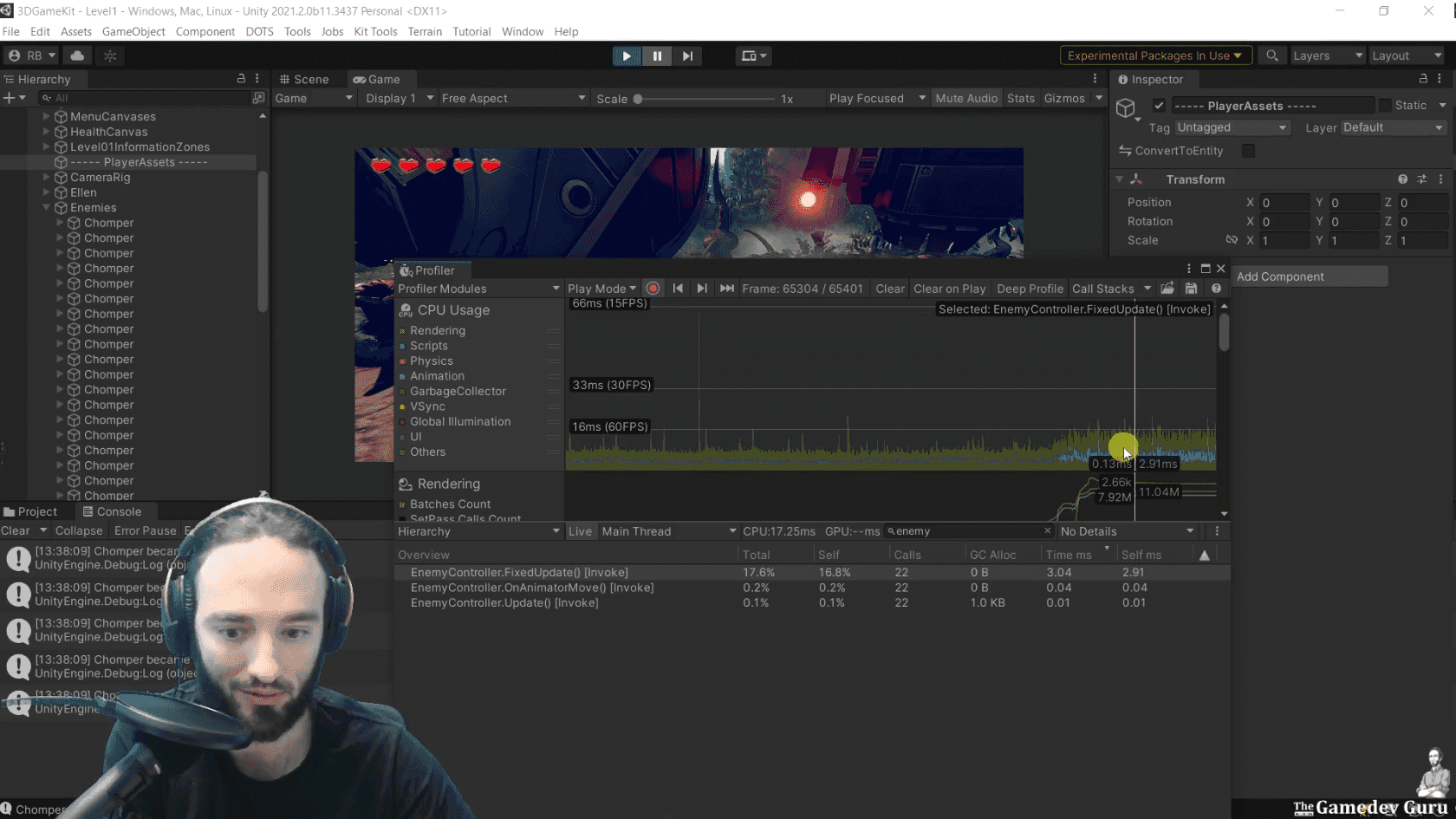Click the Load Profile data icon
The image size is (1456, 819).
[x=1167, y=288]
